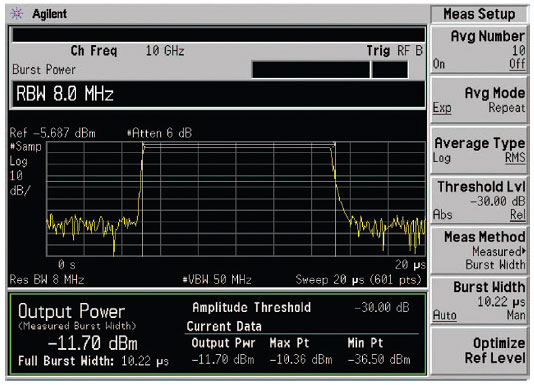Click the green threshold line on the trace
534x385 pixels.
point(236,182)
